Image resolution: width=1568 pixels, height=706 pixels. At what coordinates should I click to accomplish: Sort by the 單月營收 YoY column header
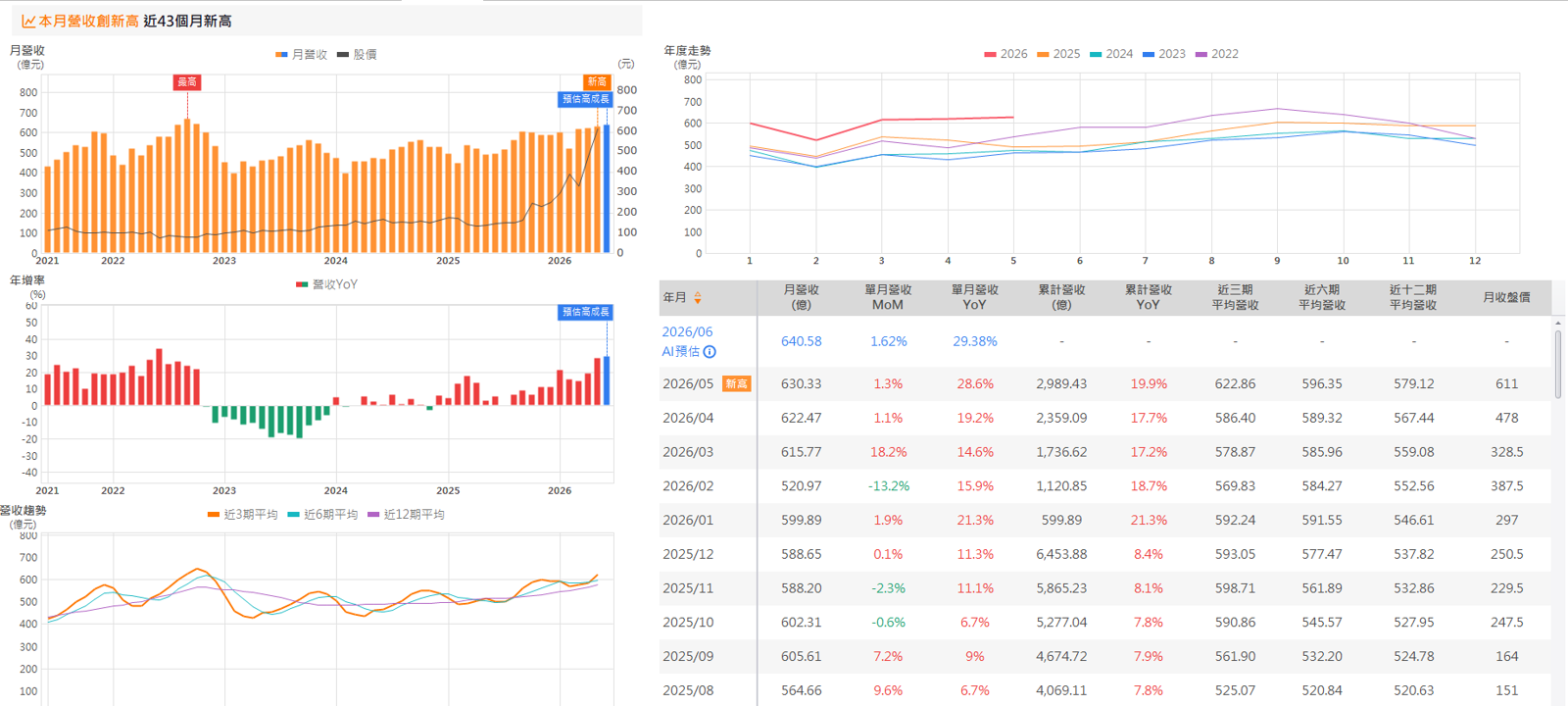coord(975,297)
